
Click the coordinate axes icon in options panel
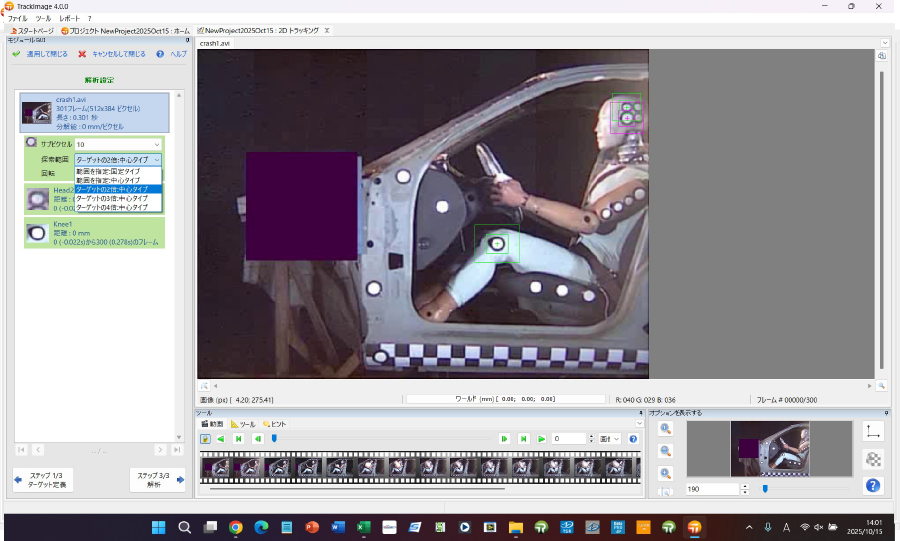[873, 431]
